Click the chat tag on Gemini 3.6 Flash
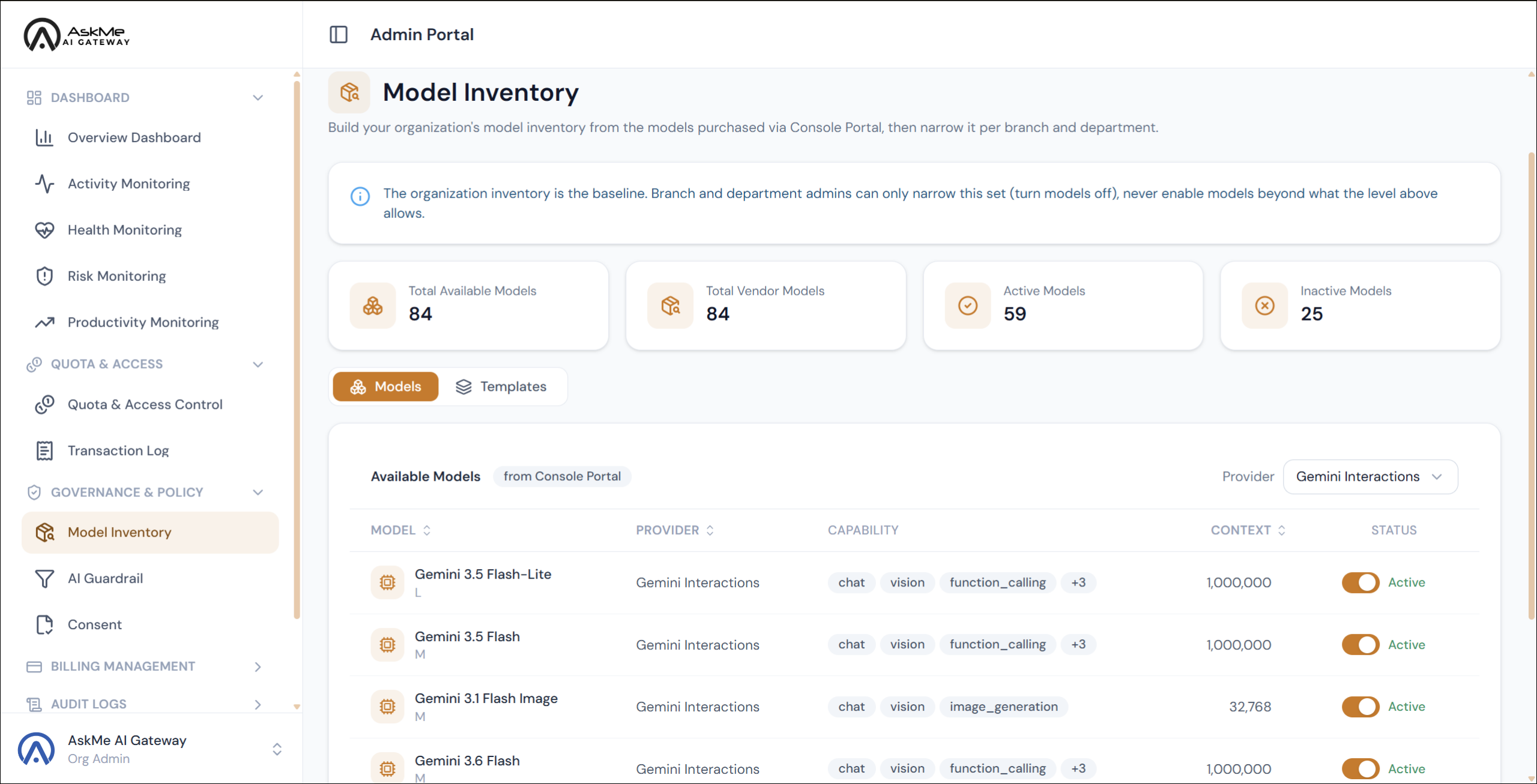 coord(851,769)
